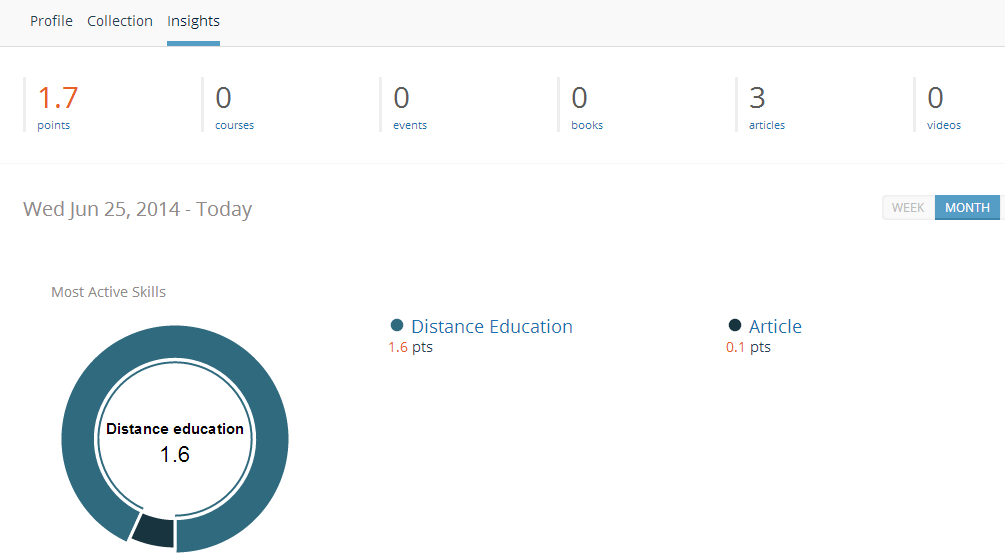Select the Insights tab
Viewport: 1005px width, 554px height.
[193, 21]
